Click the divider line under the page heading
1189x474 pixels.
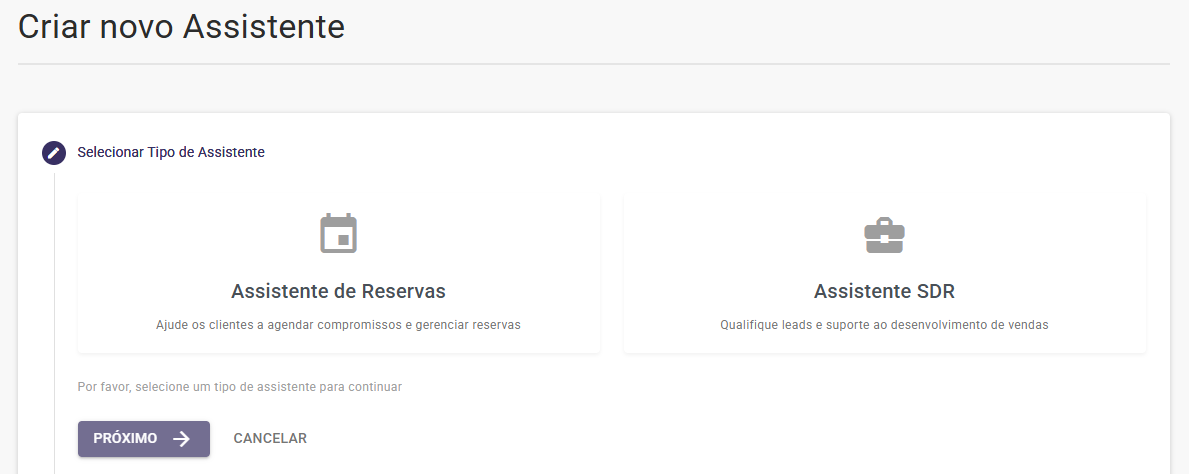pos(594,64)
